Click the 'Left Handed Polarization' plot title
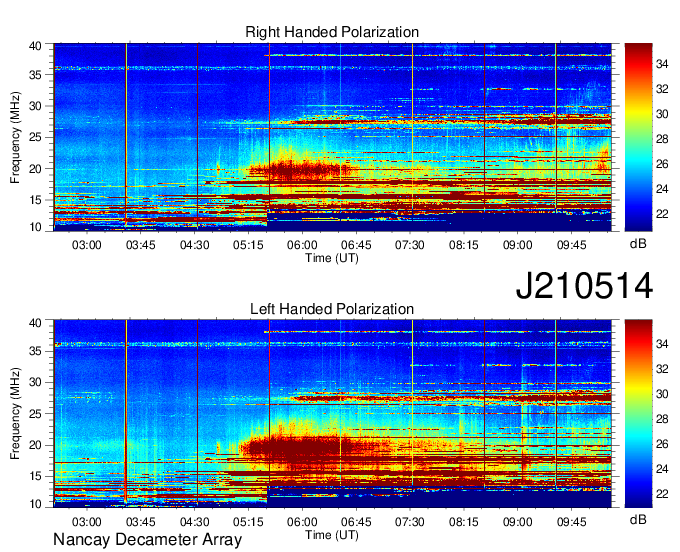 click(332, 309)
